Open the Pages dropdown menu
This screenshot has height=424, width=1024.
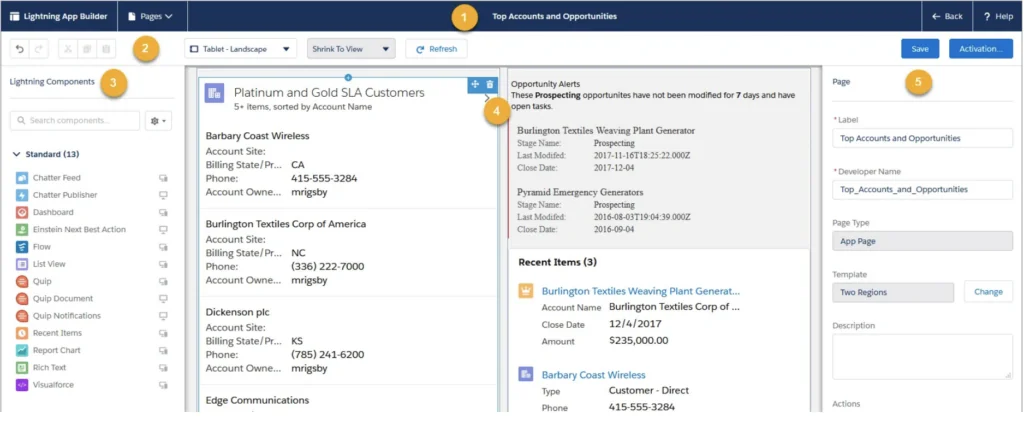(x=152, y=16)
